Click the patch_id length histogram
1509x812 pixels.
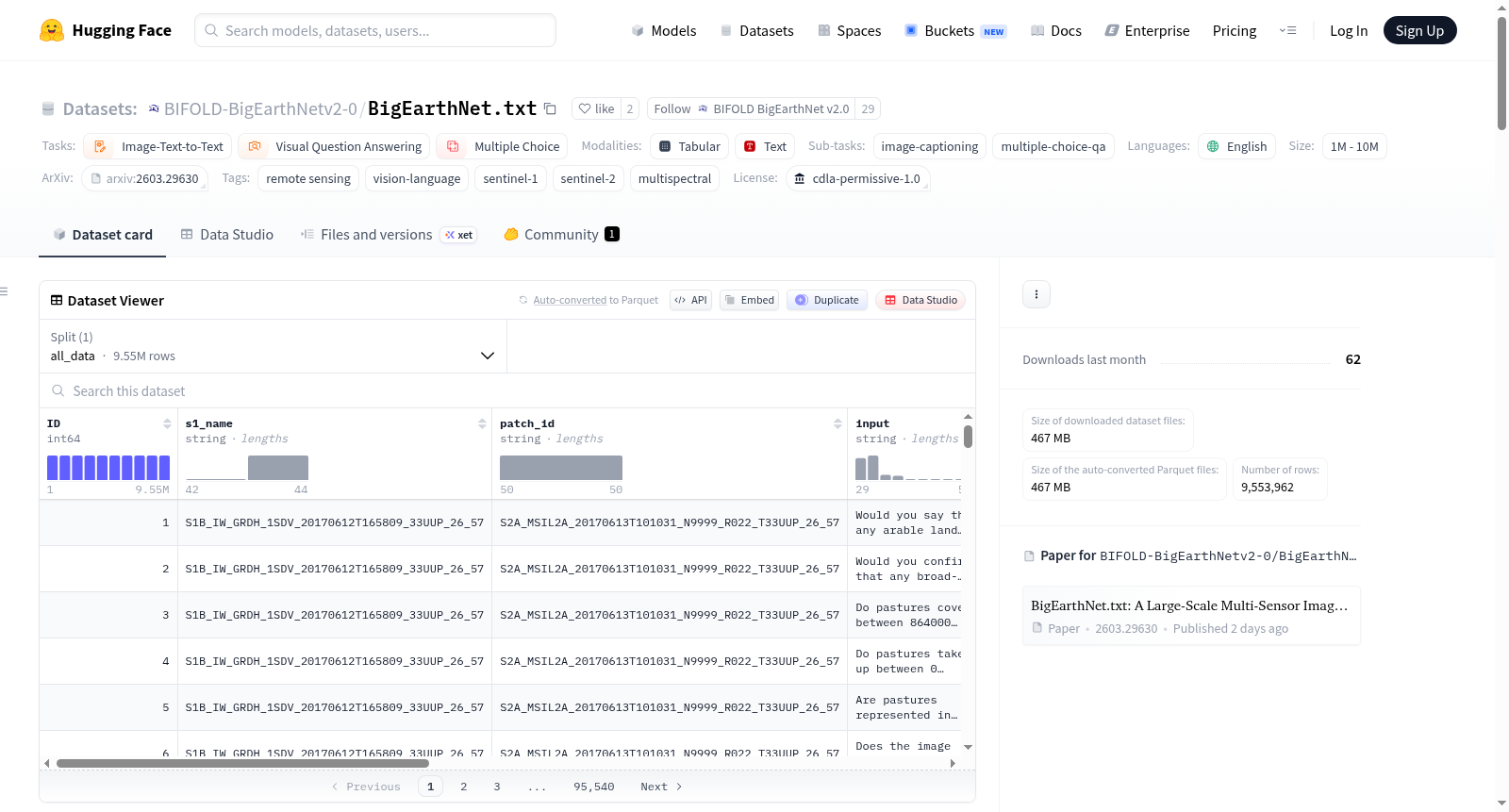pyautogui.click(x=561, y=468)
